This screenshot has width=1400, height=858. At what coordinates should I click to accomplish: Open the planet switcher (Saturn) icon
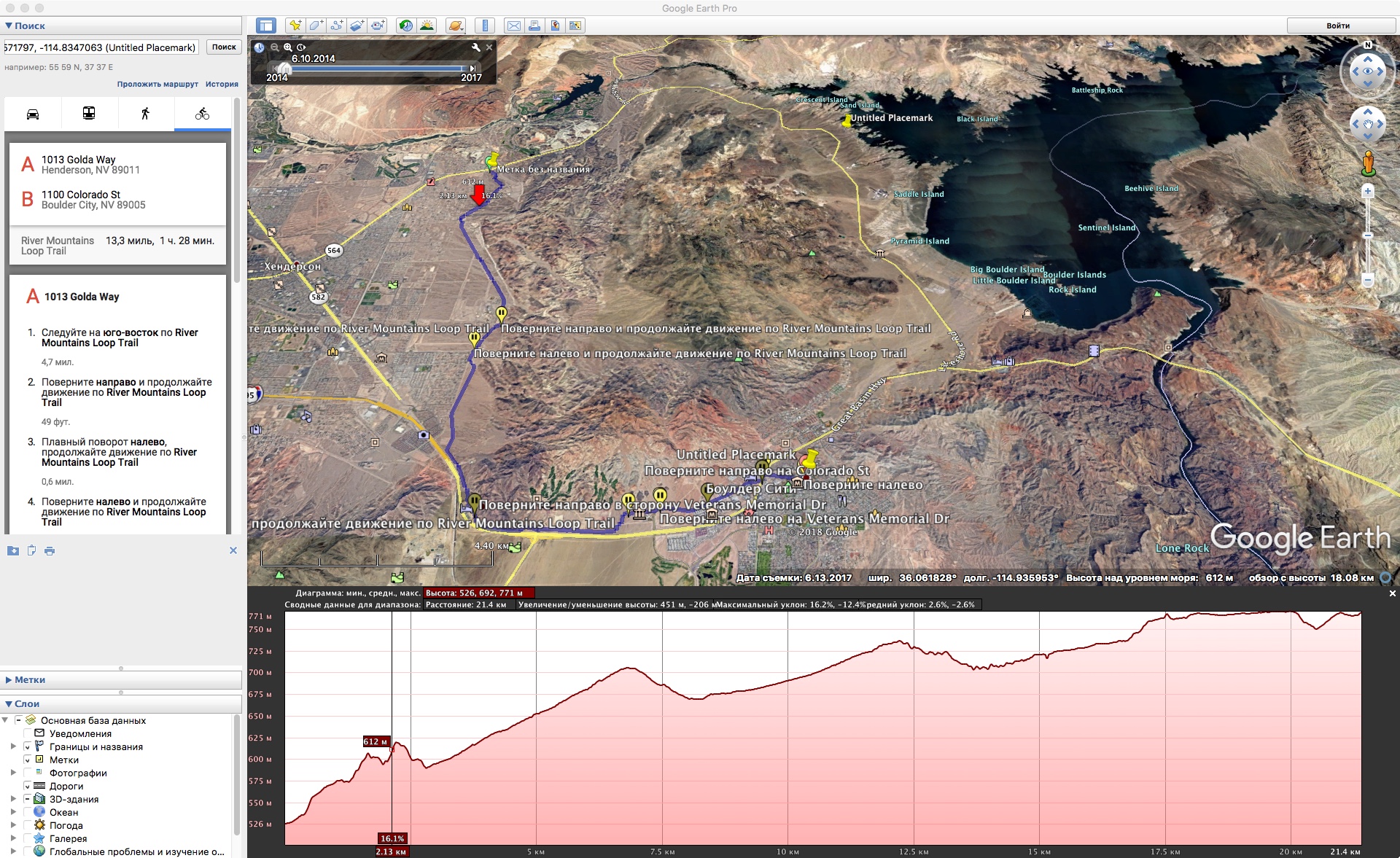tap(456, 26)
